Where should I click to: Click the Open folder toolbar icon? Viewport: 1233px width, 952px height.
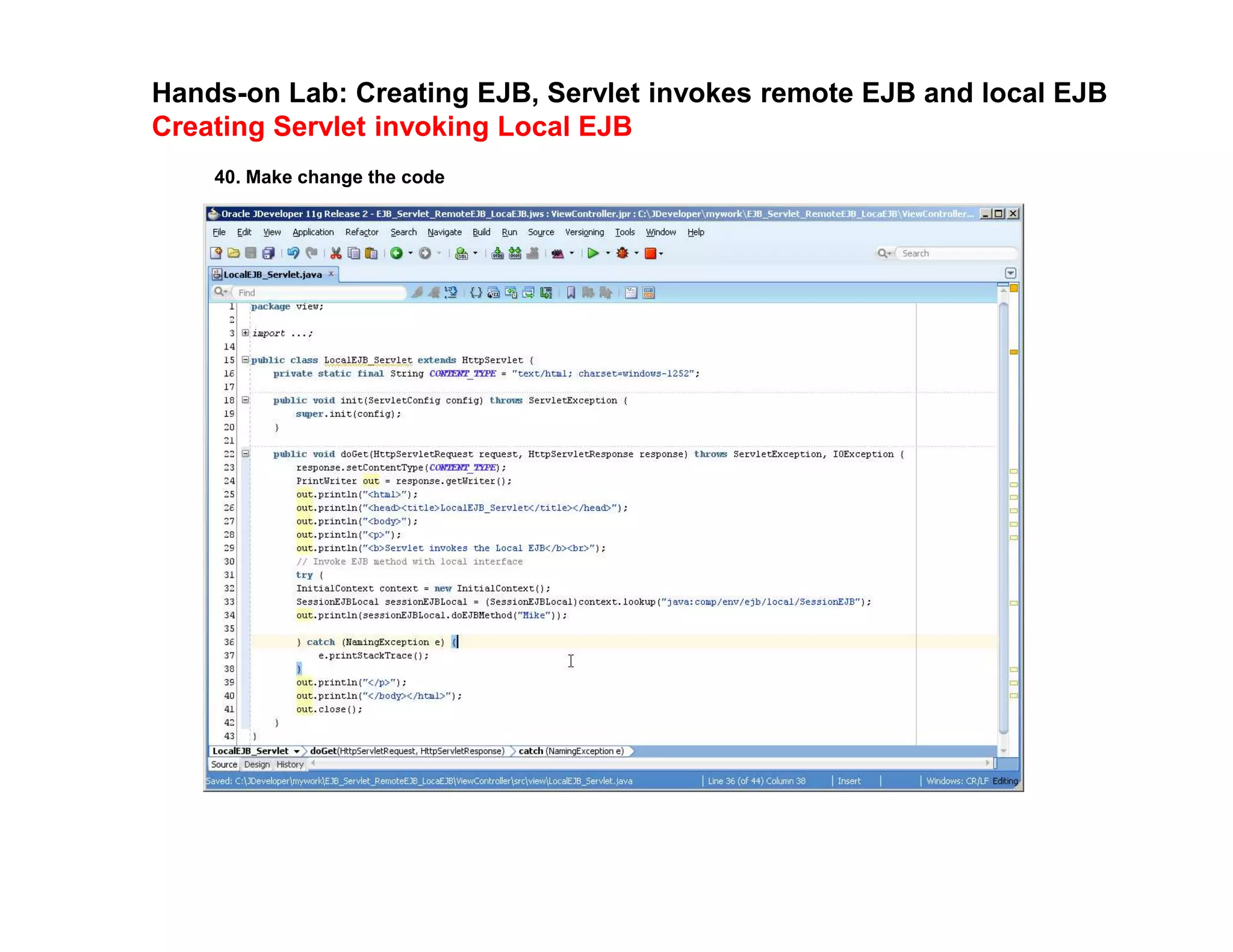tap(234, 253)
